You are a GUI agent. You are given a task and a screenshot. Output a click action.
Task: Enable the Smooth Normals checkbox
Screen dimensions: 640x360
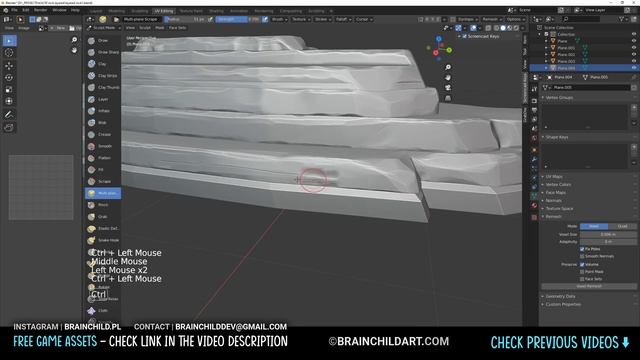coord(582,256)
